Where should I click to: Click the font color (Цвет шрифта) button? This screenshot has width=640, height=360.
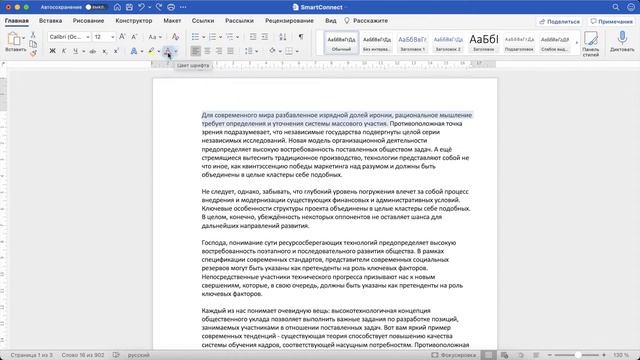click(167, 51)
